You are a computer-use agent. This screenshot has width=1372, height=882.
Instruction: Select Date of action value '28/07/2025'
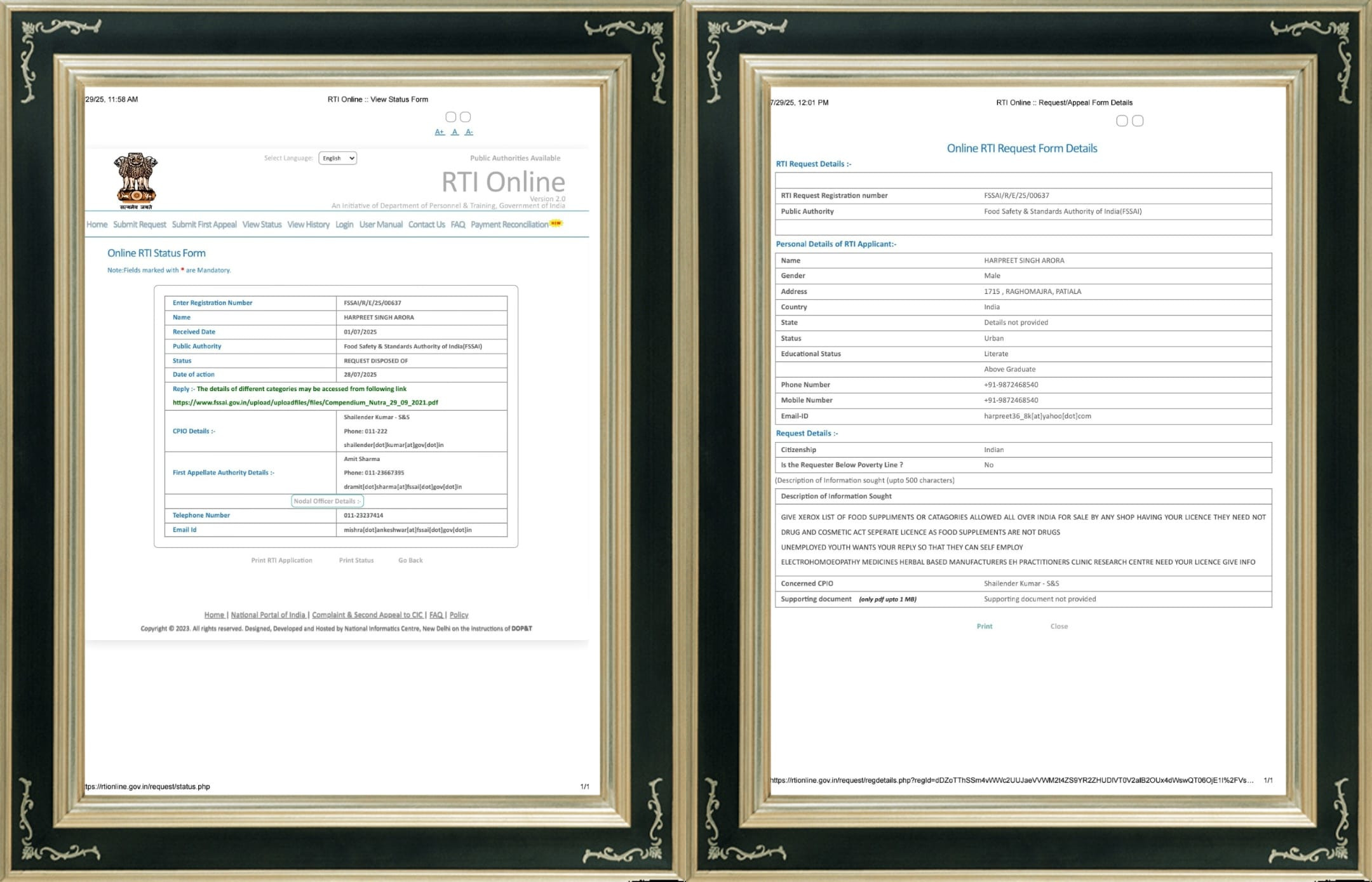point(360,375)
